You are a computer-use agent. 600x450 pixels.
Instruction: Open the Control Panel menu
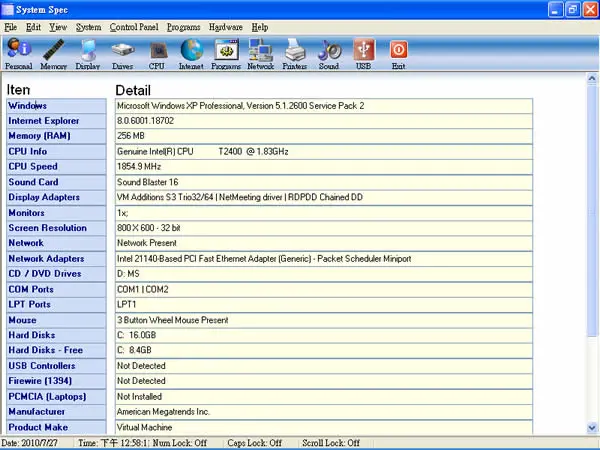(x=134, y=27)
